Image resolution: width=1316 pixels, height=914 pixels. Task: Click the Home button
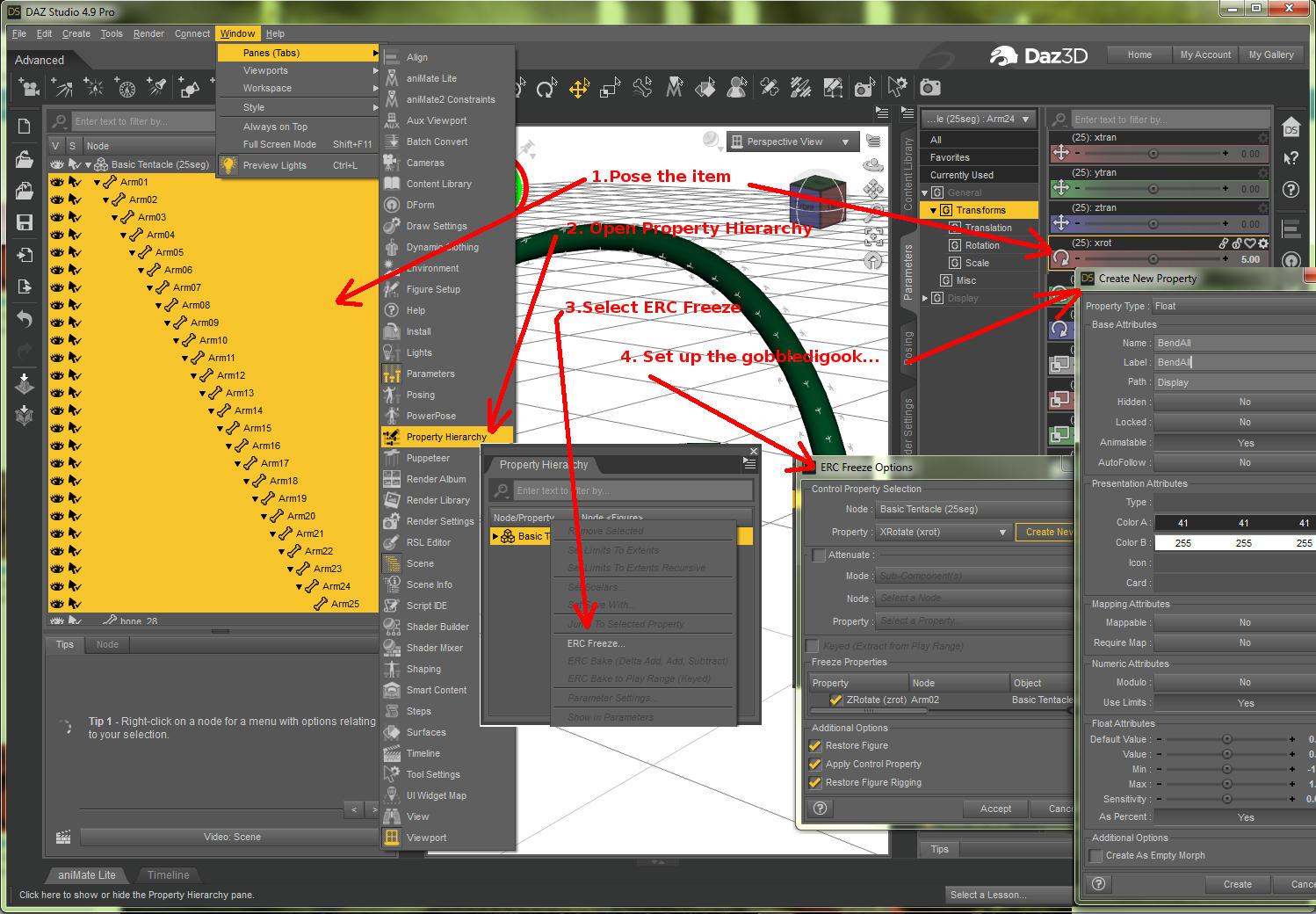[1139, 54]
